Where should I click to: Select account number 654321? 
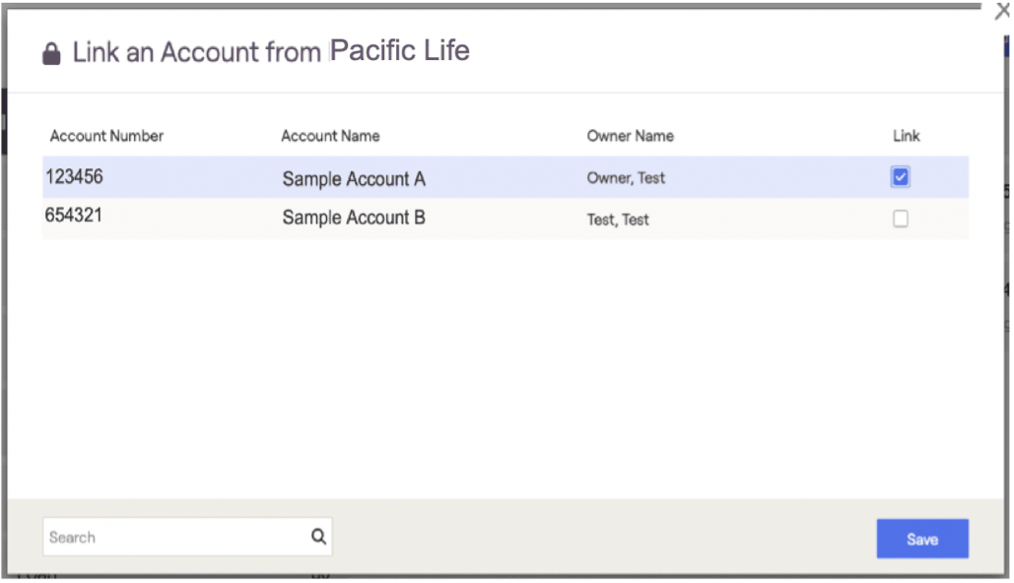[74, 216]
